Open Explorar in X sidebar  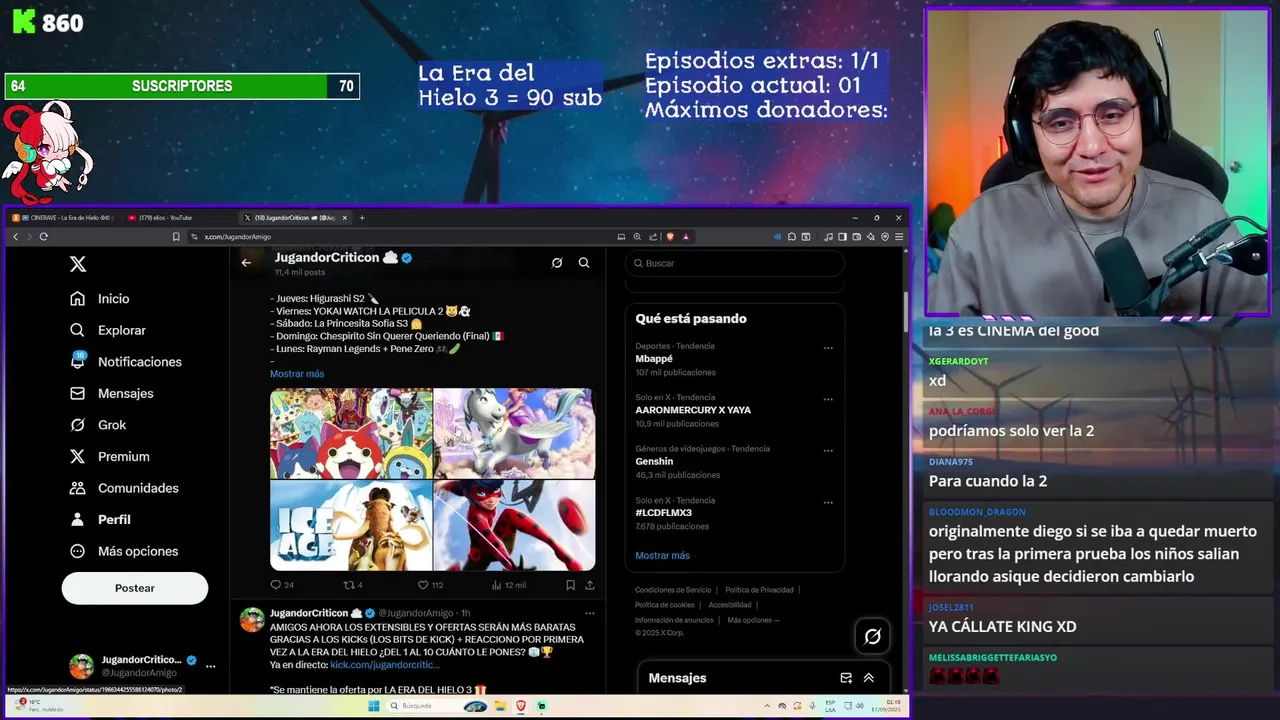coord(108,330)
